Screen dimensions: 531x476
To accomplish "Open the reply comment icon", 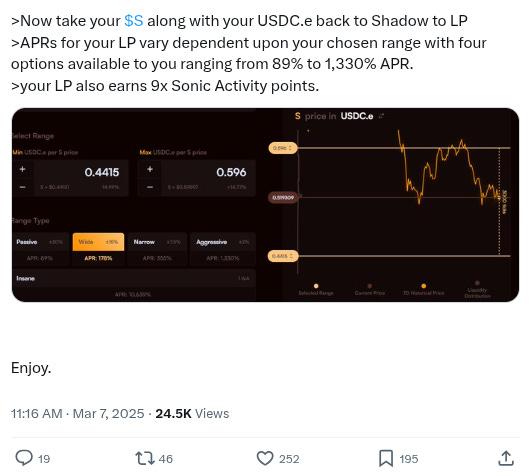I will [x=24, y=458].
